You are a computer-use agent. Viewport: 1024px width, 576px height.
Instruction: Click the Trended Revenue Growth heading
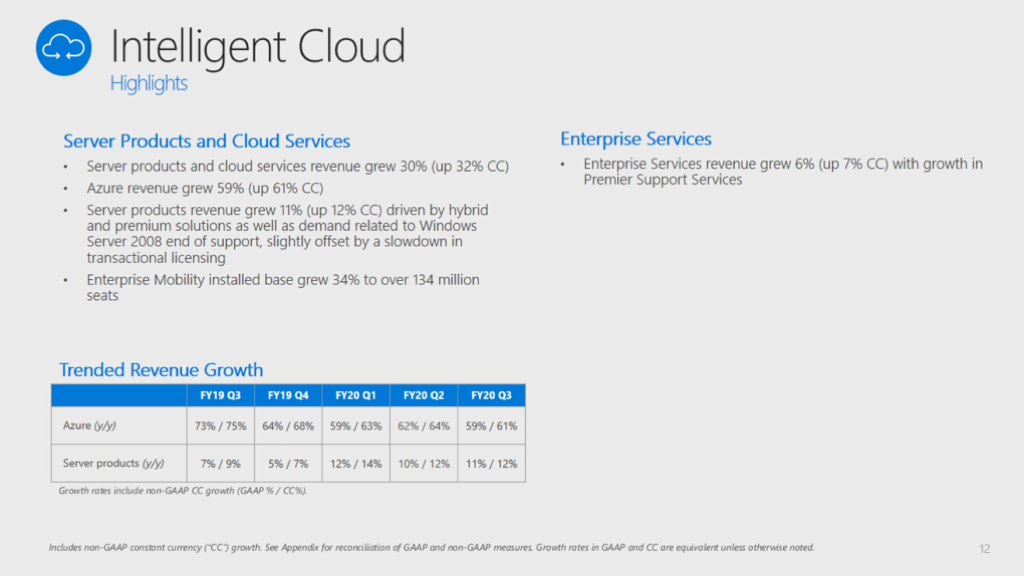click(161, 370)
